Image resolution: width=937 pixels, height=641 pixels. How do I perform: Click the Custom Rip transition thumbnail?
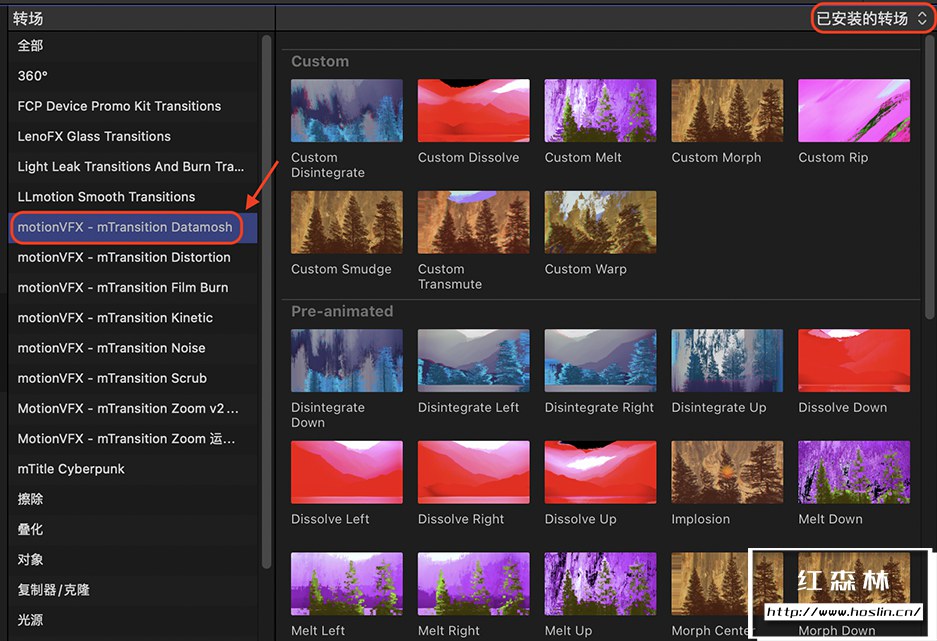pos(854,111)
